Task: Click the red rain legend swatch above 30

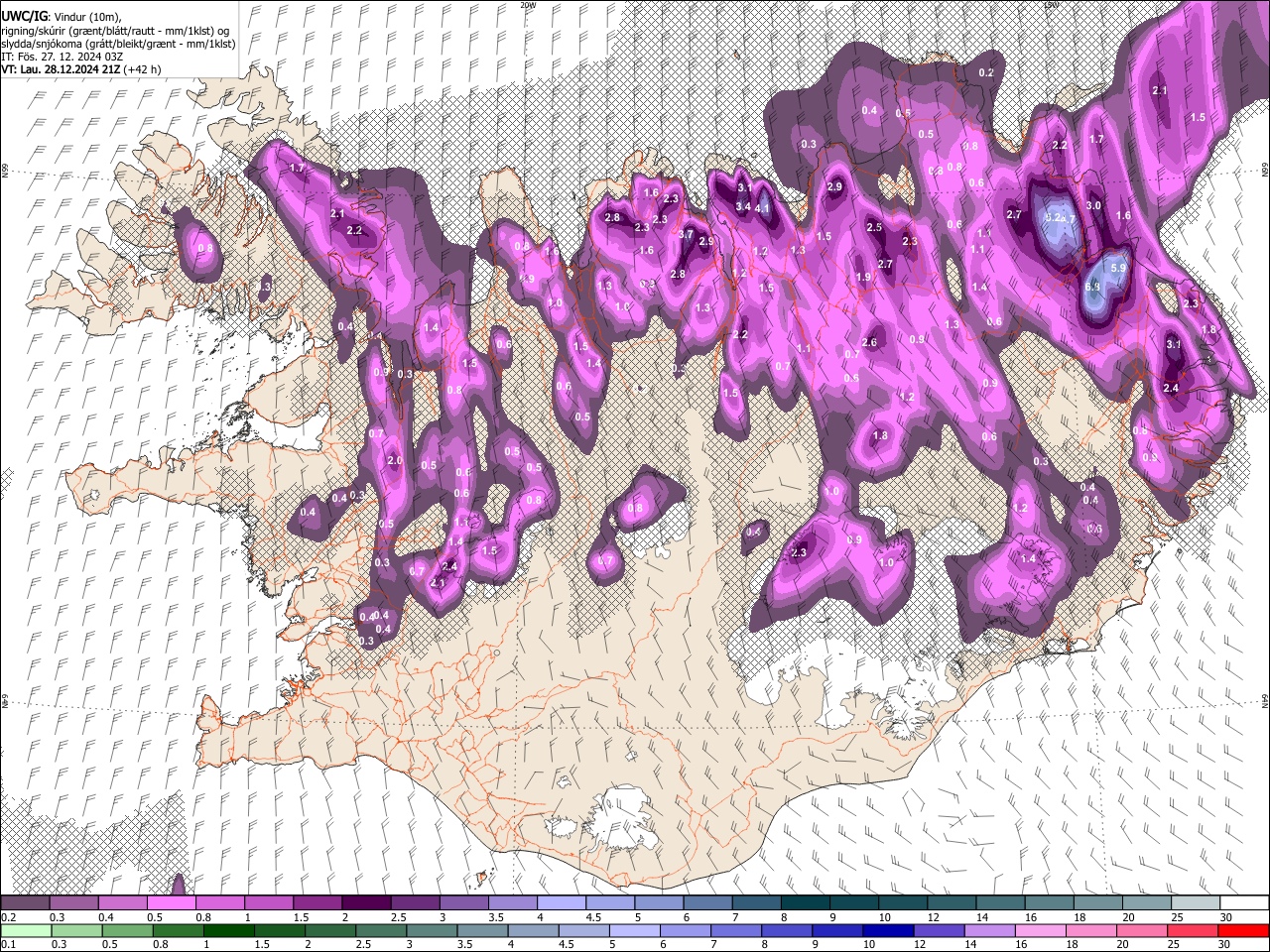Action: 1244,930
